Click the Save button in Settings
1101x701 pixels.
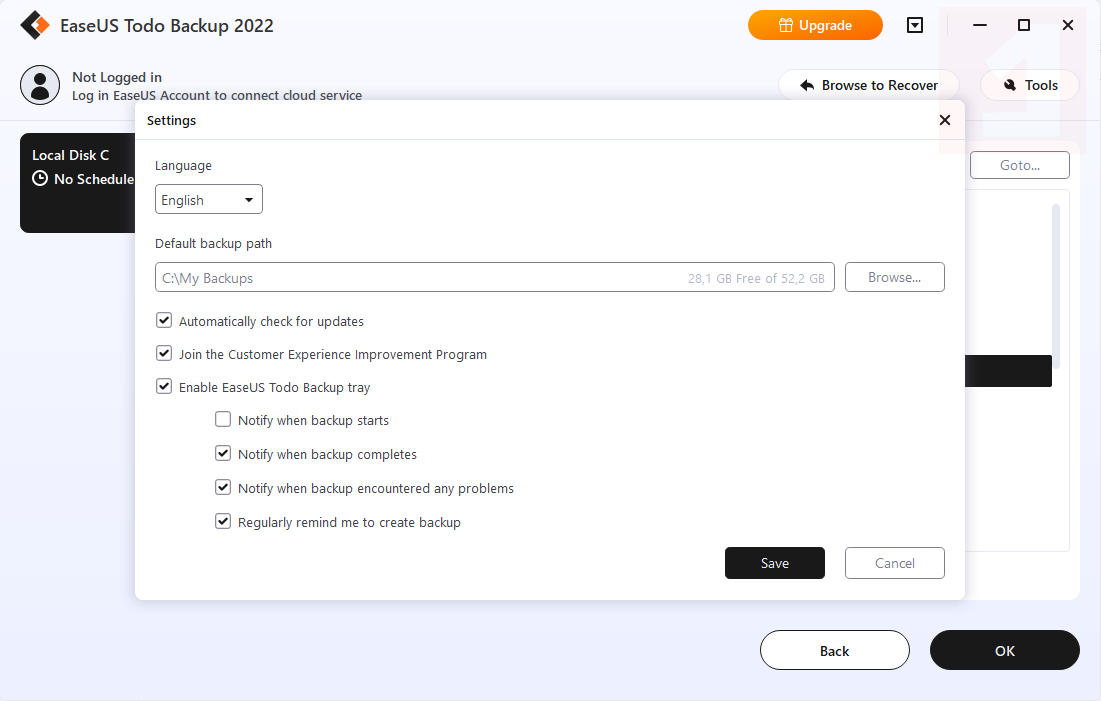click(775, 563)
